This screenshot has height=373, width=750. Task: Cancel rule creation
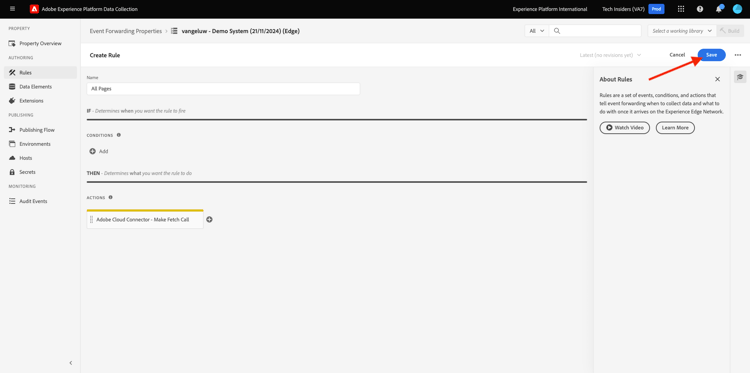click(677, 55)
